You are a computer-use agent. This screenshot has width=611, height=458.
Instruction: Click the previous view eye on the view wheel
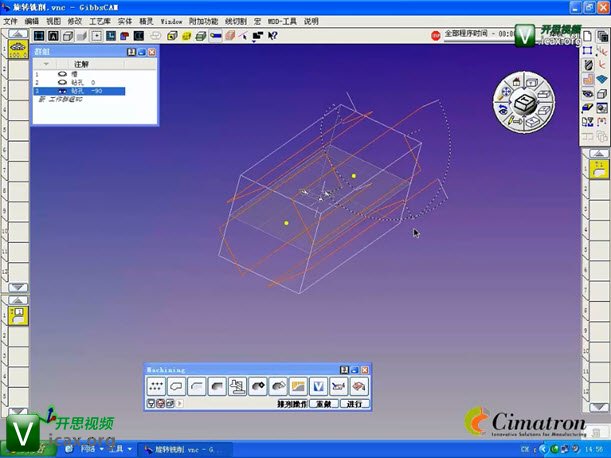pos(503,109)
